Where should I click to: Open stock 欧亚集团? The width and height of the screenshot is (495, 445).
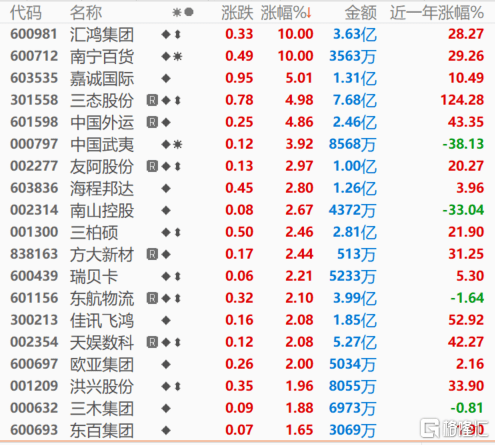(x=102, y=364)
